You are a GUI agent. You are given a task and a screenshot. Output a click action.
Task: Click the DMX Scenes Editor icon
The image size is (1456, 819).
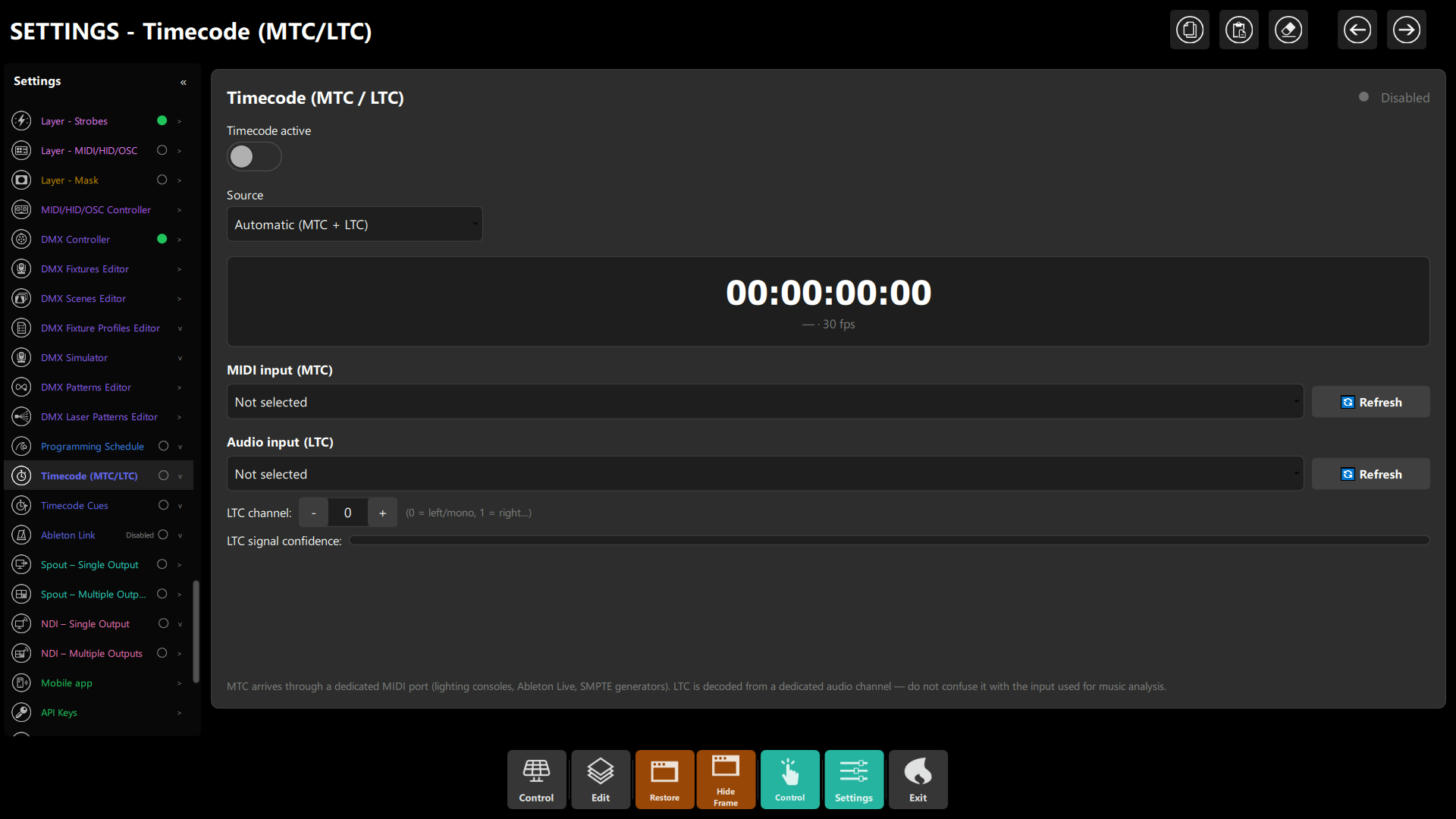click(21, 299)
